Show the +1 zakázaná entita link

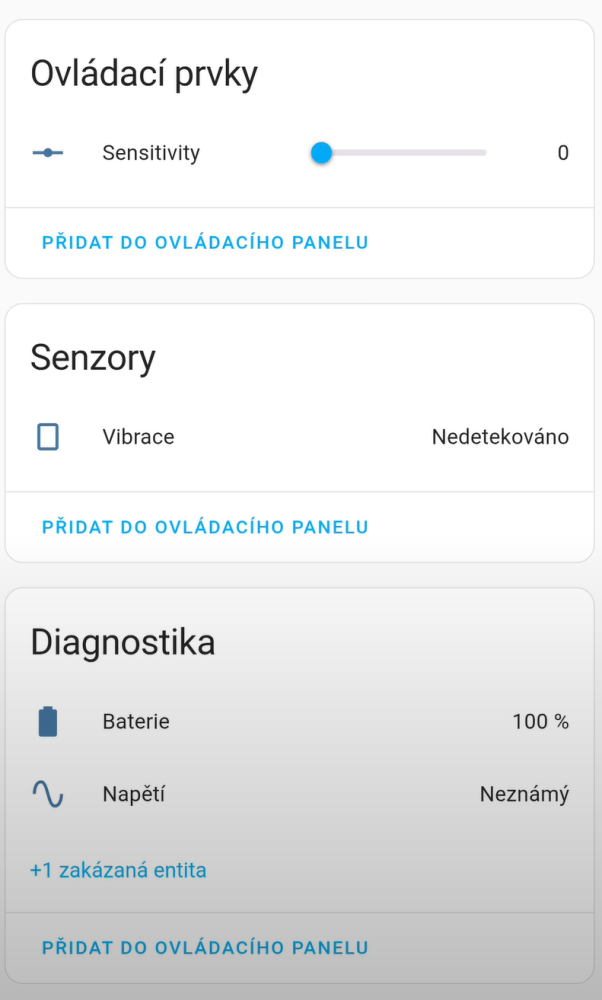tap(118, 870)
